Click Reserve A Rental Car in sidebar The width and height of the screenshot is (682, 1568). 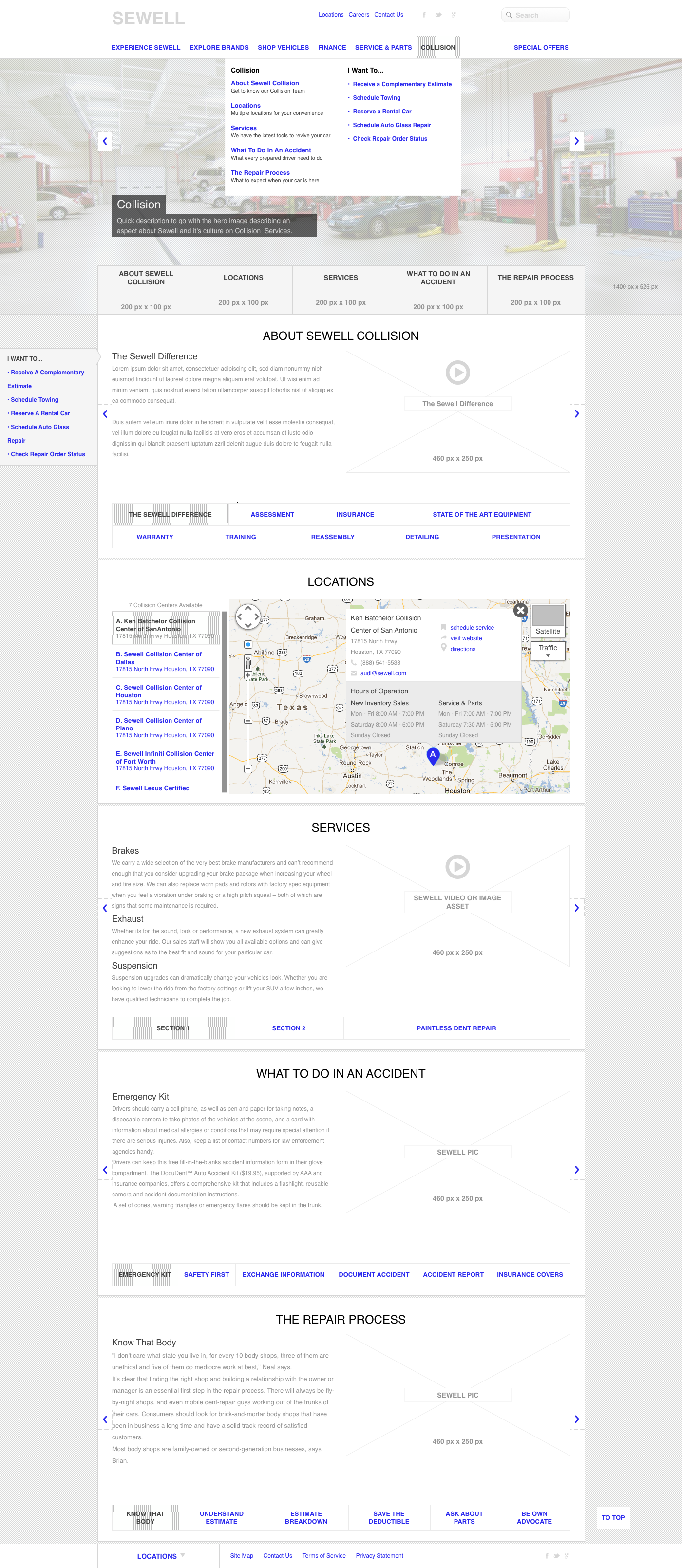pyautogui.click(x=40, y=414)
